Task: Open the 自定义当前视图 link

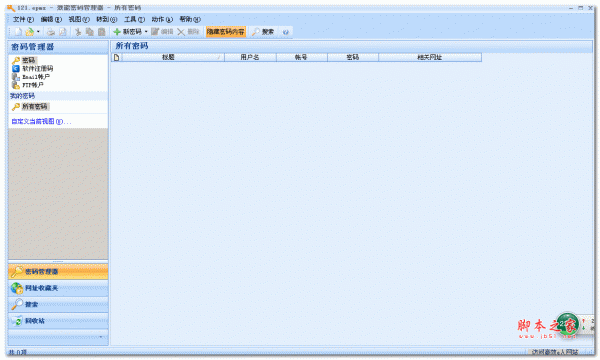Action: (41, 121)
